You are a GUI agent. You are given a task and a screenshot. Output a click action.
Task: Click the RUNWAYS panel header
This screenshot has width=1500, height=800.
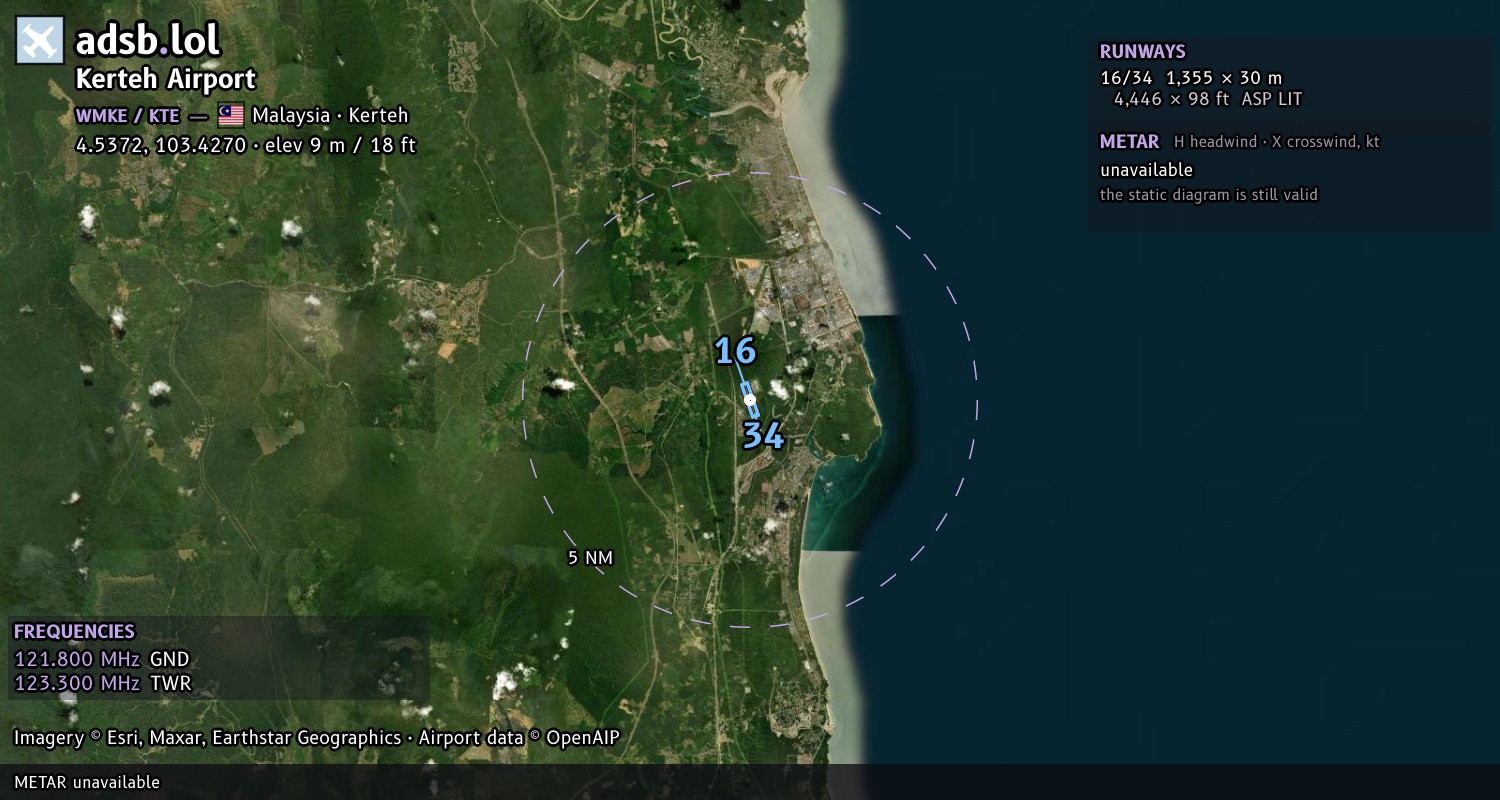click(x=1142, y=52)
